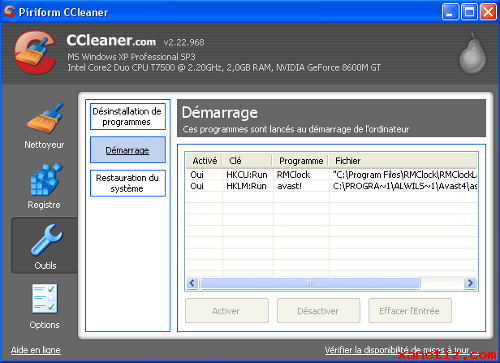500x363 pixels.
Task: Click the CCleaner title bar icon
Action: pos(10,11)
